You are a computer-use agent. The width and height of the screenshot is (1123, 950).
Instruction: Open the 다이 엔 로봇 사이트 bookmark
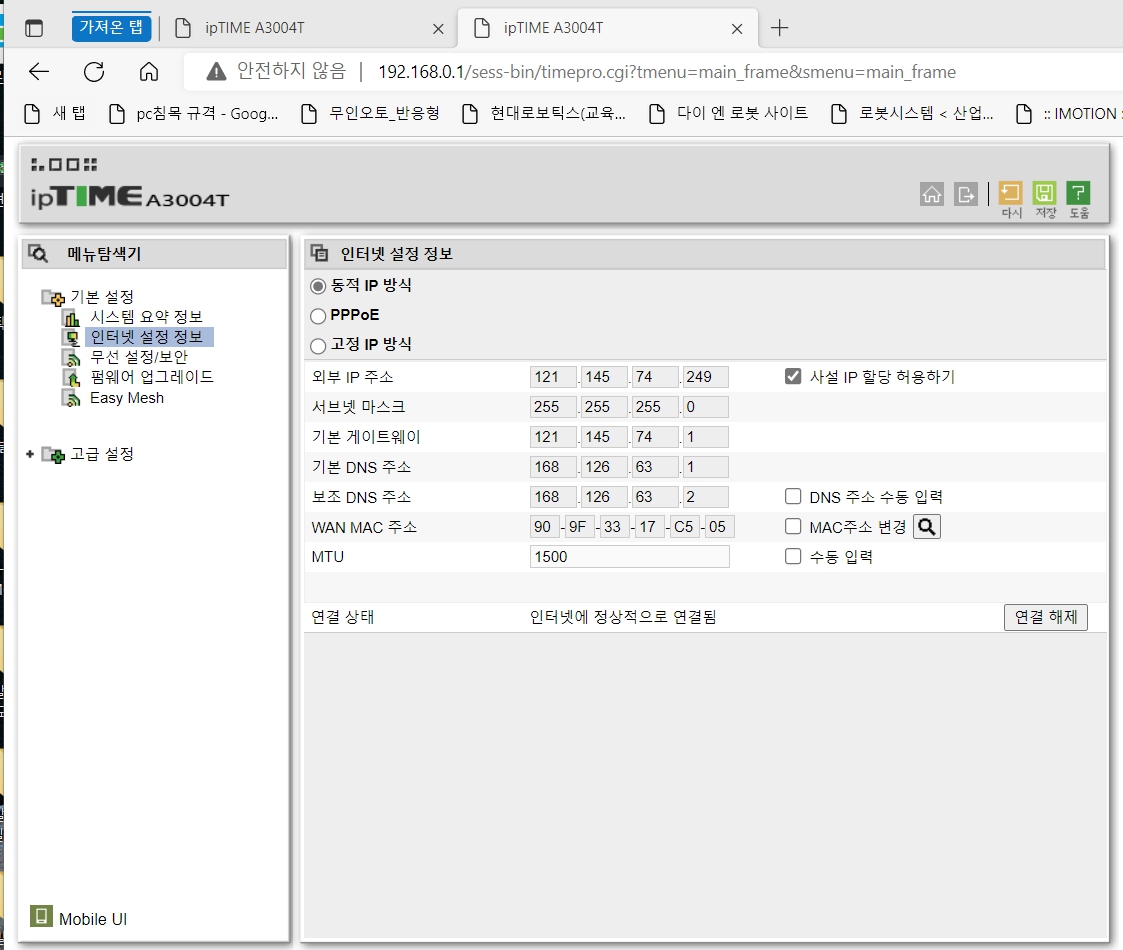point(729,113)
